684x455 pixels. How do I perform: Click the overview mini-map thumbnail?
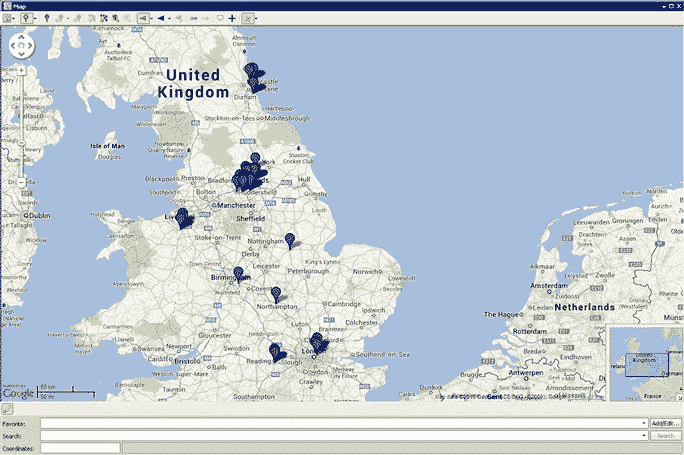(x=646, y=363)
